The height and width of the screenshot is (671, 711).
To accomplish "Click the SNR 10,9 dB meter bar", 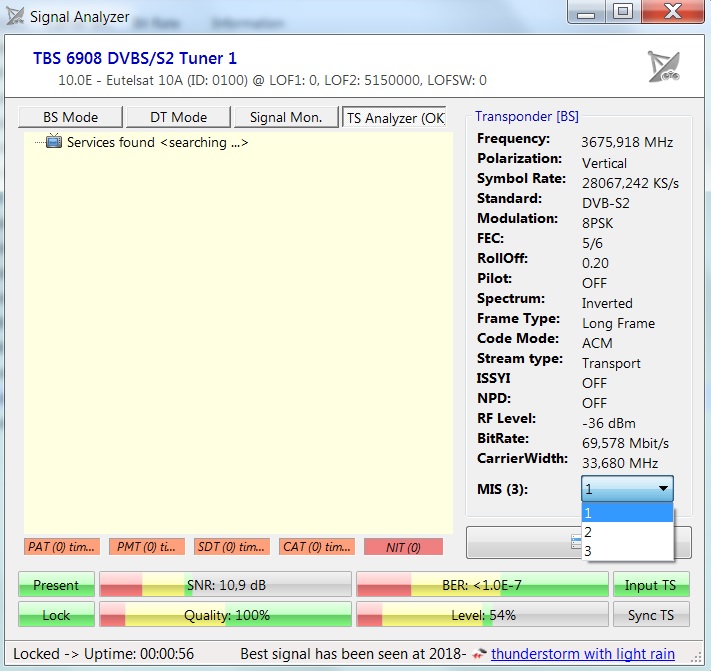I will (225, 584).
